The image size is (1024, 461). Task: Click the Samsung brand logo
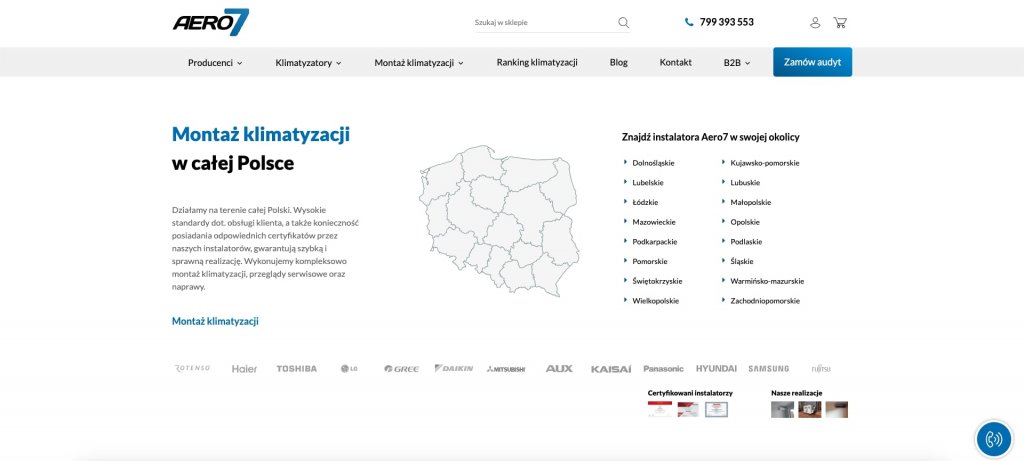(x=768, y=368)
